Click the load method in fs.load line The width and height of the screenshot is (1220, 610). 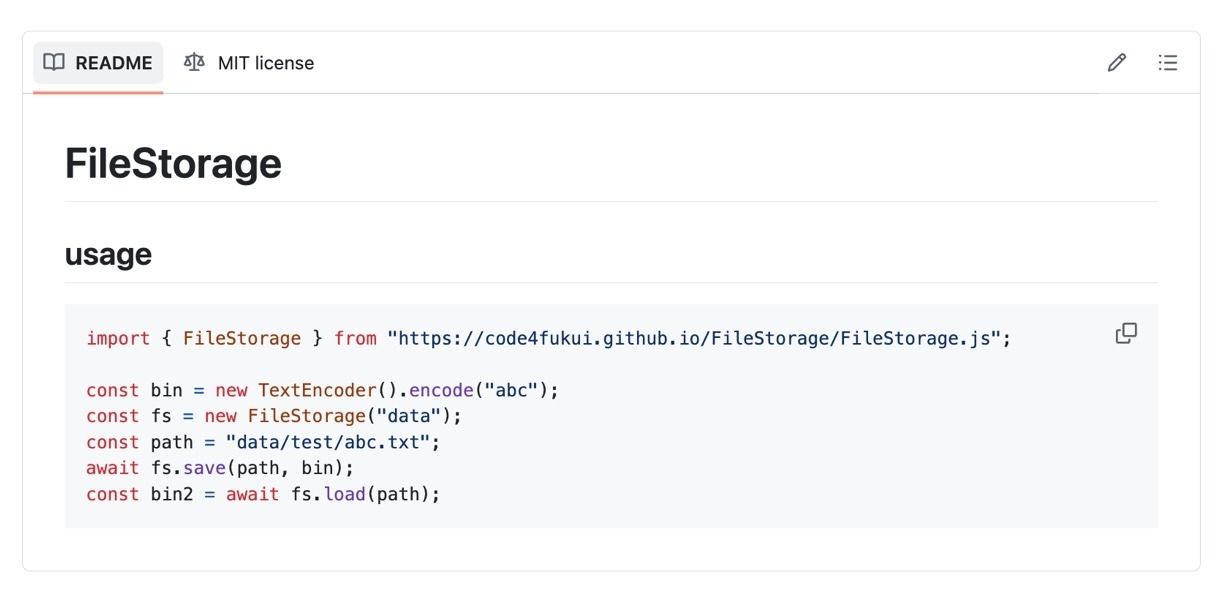344,494
